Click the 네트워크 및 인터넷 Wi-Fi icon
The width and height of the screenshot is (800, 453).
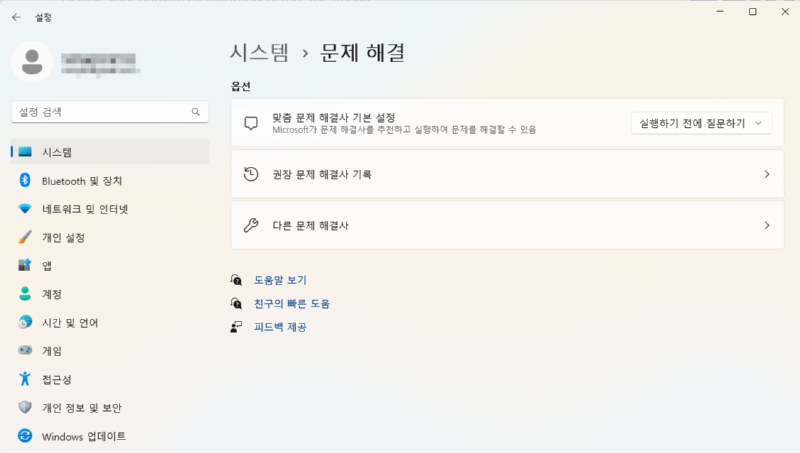(26, 209)
